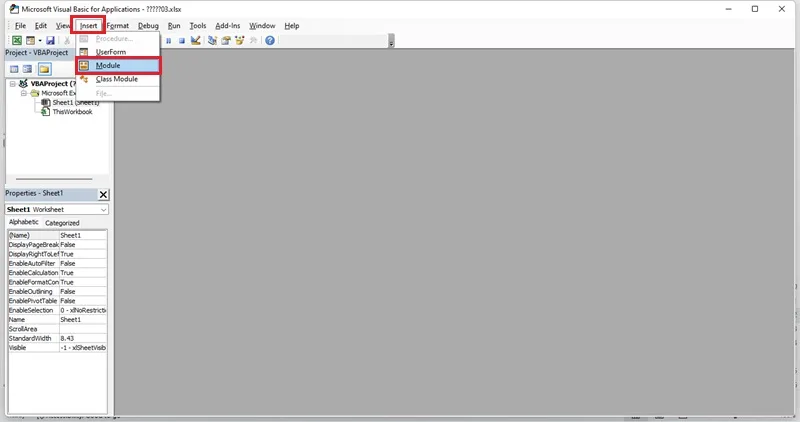Screen dimensions: 800x422
Task: Click EnableAutoFilter property value False
Action: (x=83, y=263)
